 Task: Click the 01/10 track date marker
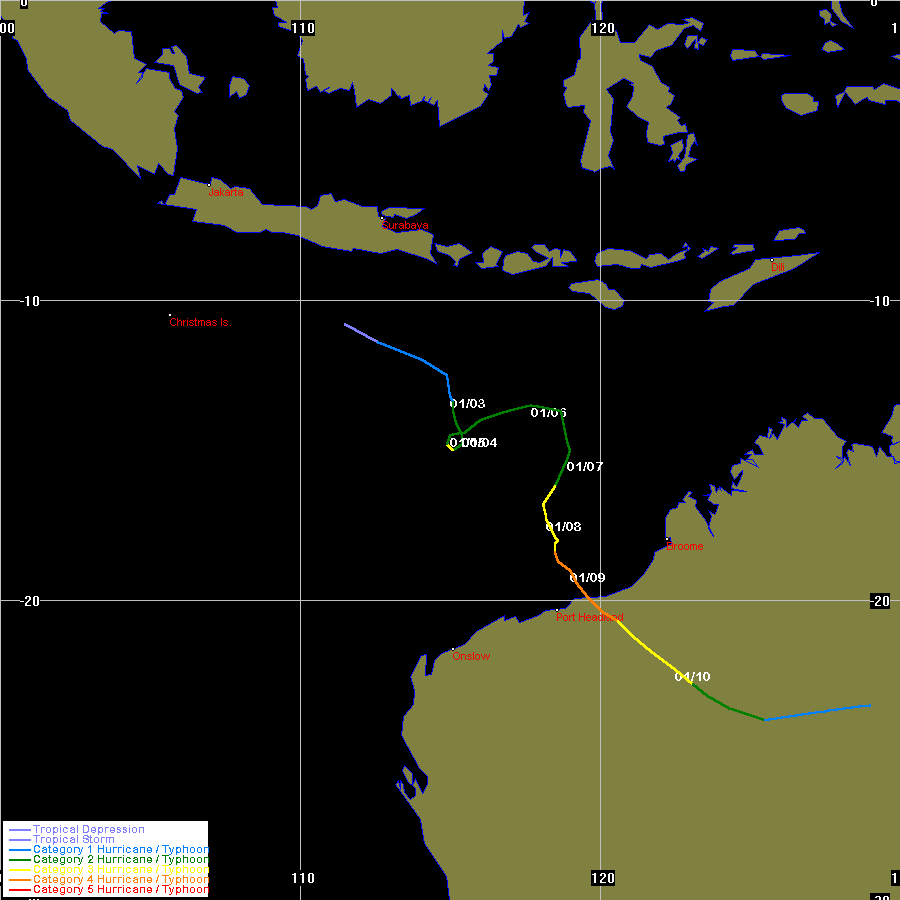[692, 677]
